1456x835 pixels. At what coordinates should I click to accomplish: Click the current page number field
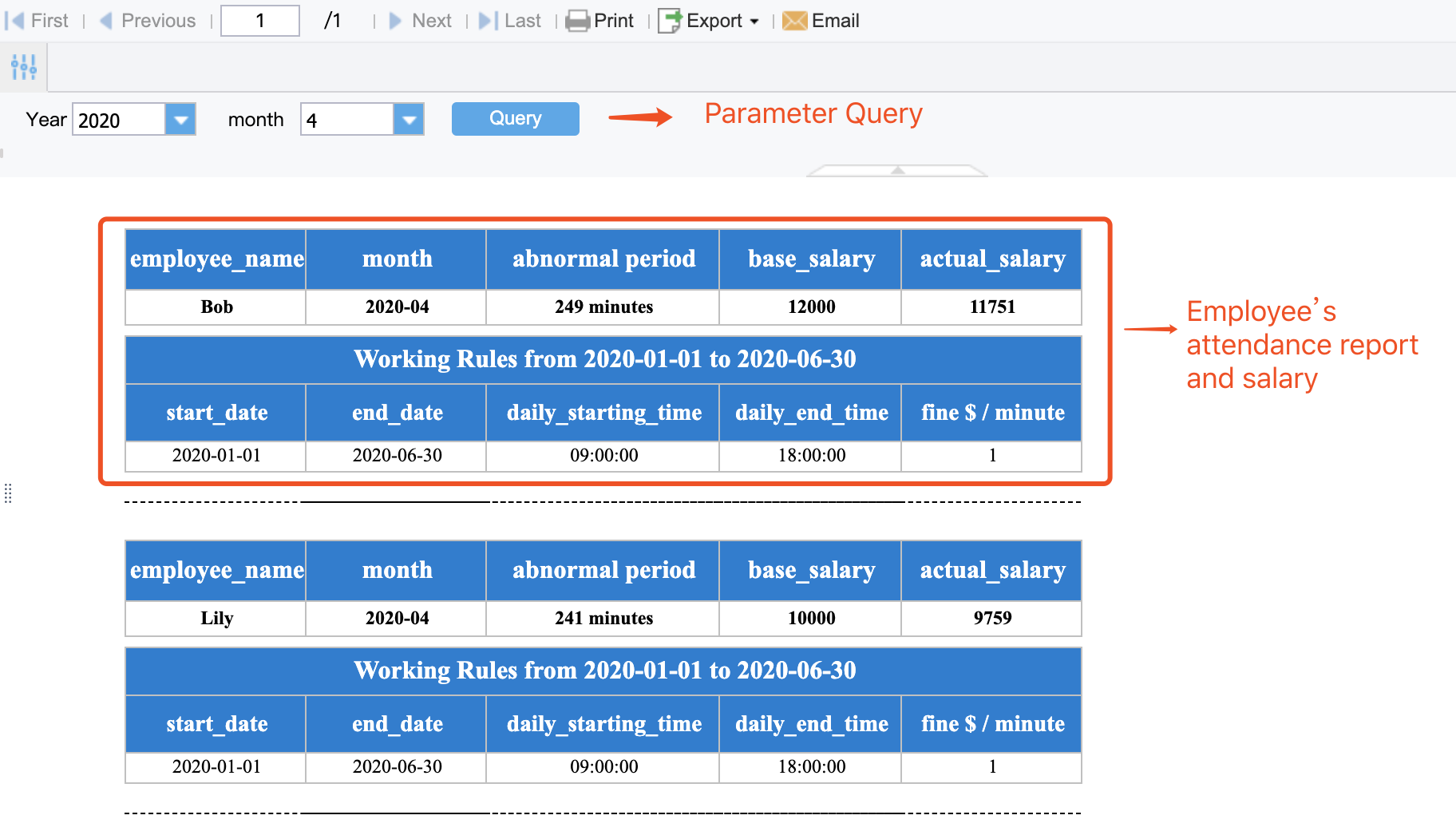click(x=260, y=21)
